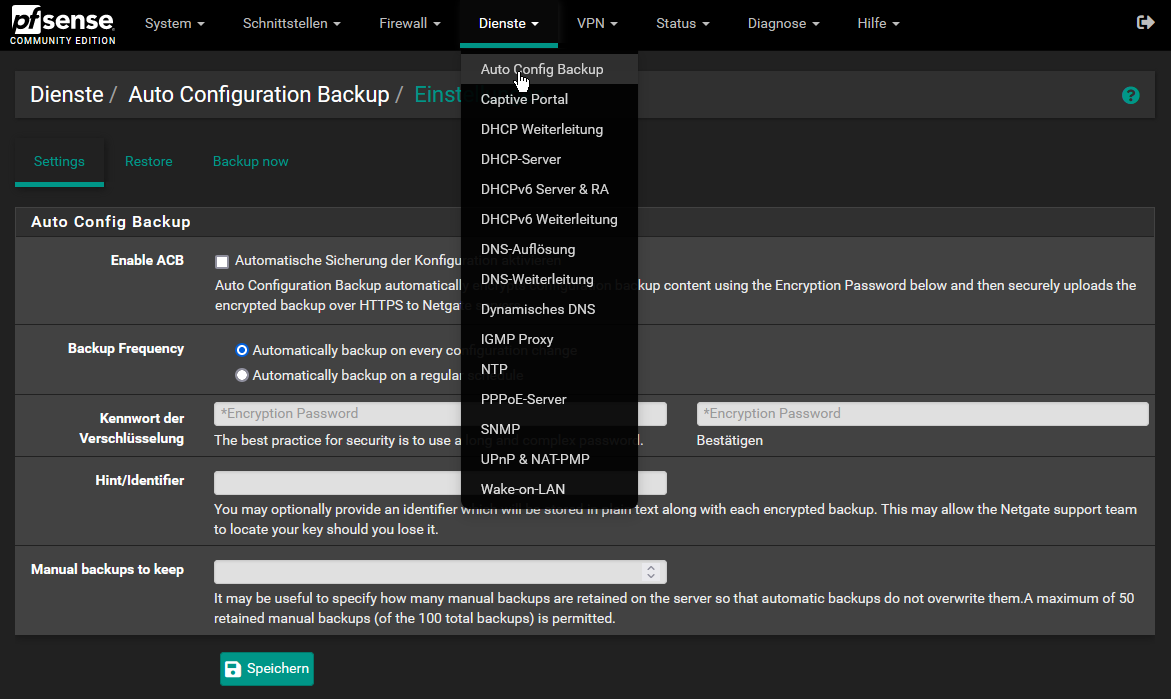Select Captive Portal menu entry
This screenshot has height=699, width=1171.
549,99
